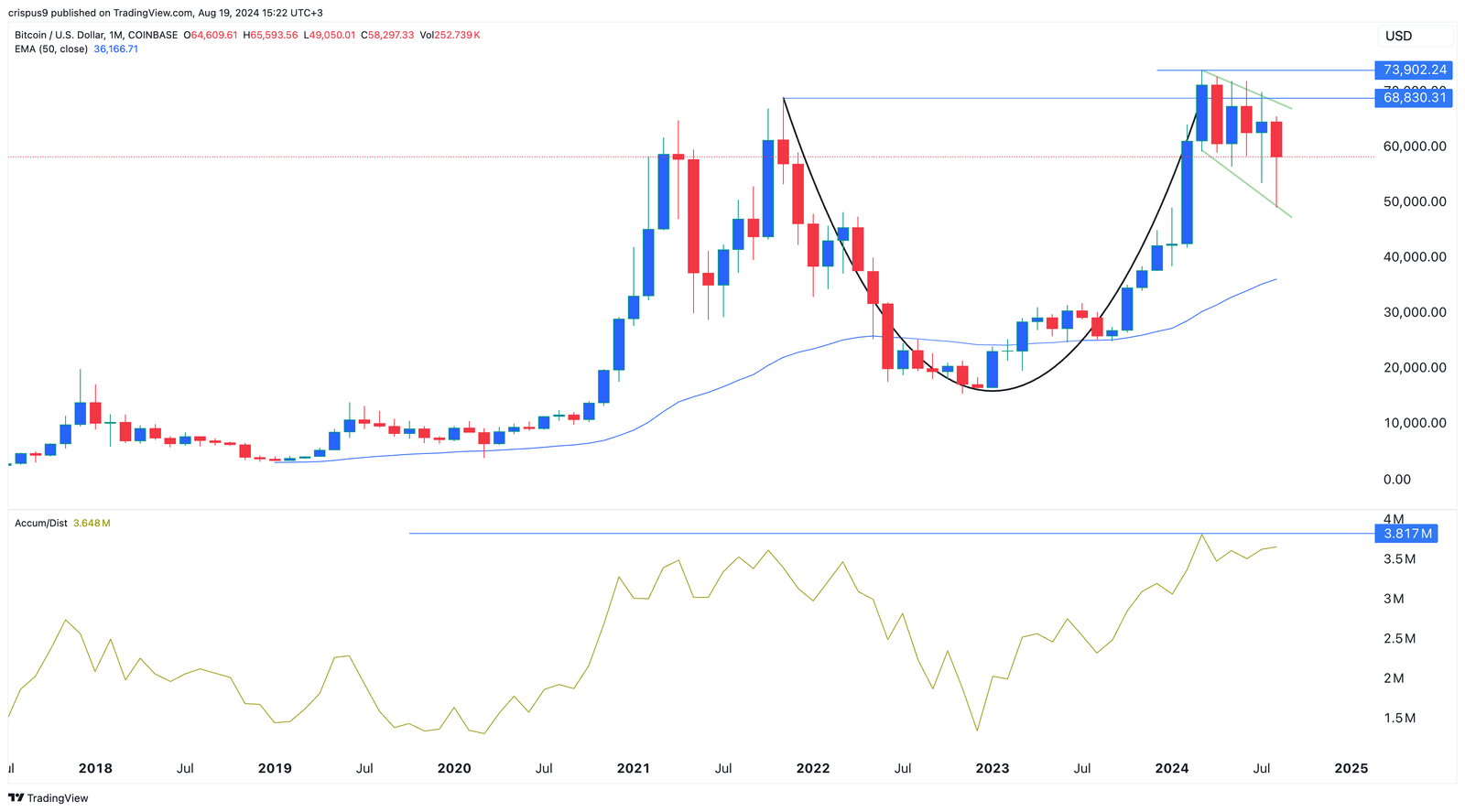
Task: Select the 73,902.24 price label
Action: (x=1413, y=70)
